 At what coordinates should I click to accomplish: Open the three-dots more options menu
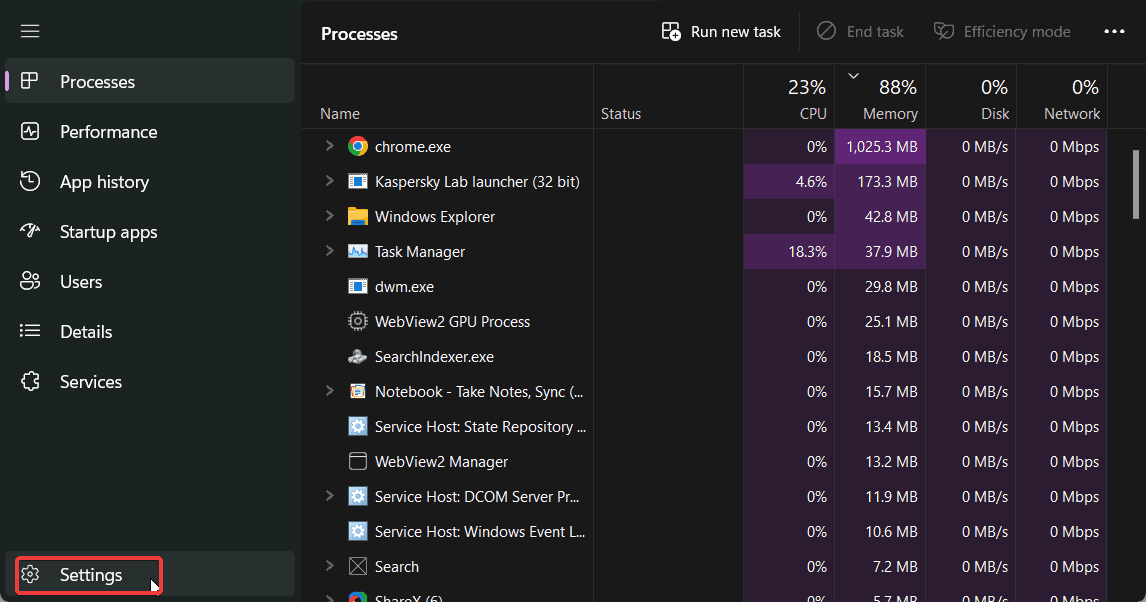click(x=1114, y=31)
